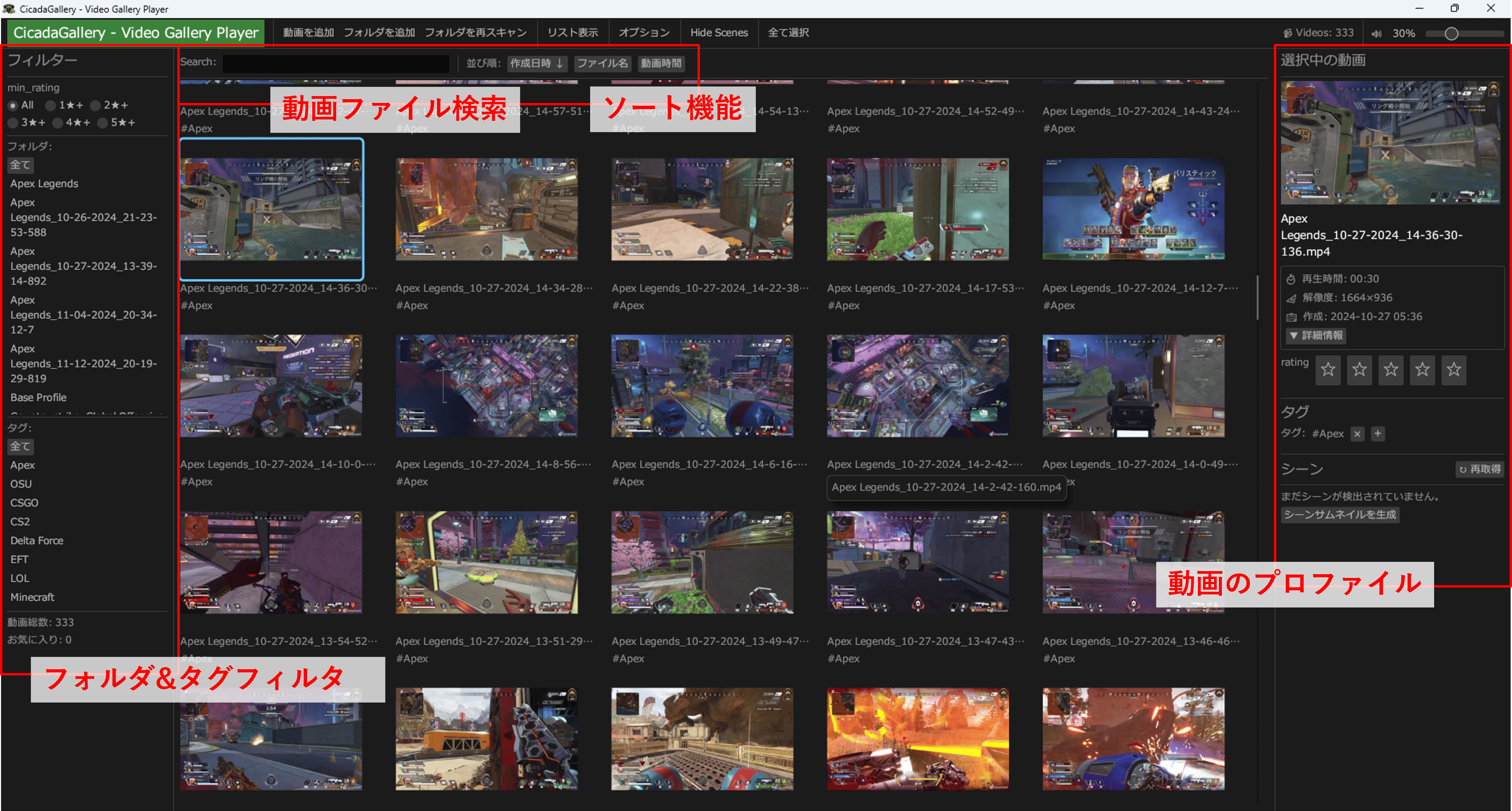Screen dimensions: 1512x811
Task: Select the 5★+ rating filter
Action: (x=103, y=123)
